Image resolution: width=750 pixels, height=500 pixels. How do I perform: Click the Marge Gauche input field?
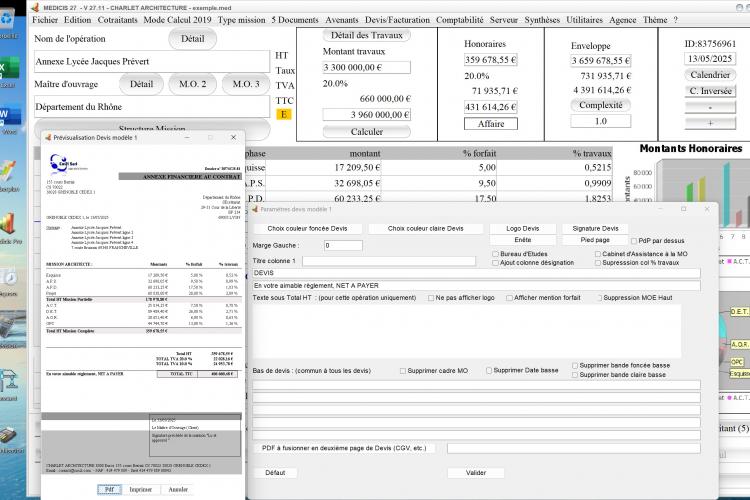click(343, 245)
